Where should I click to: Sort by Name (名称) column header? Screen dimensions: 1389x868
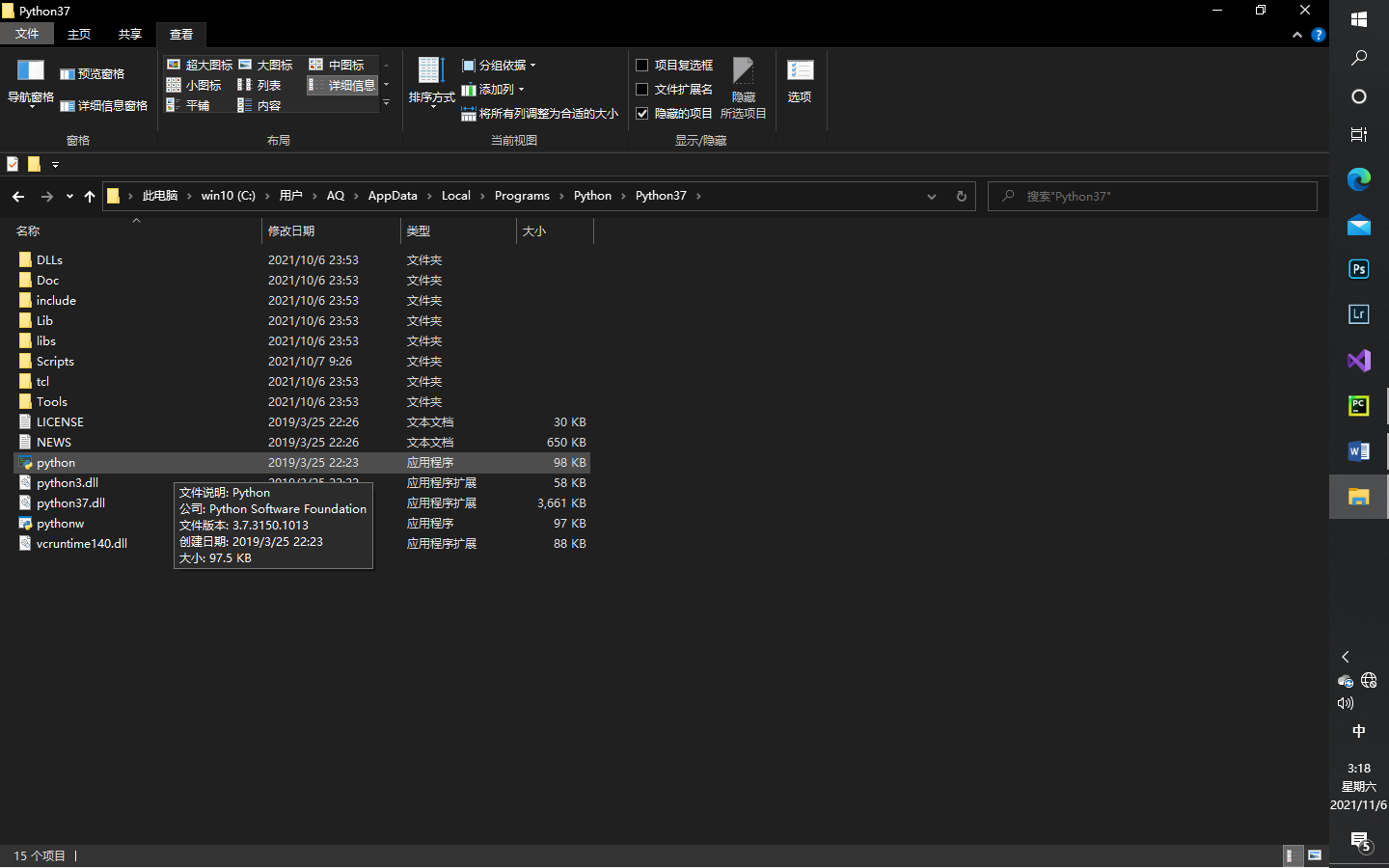coord(136,231)
